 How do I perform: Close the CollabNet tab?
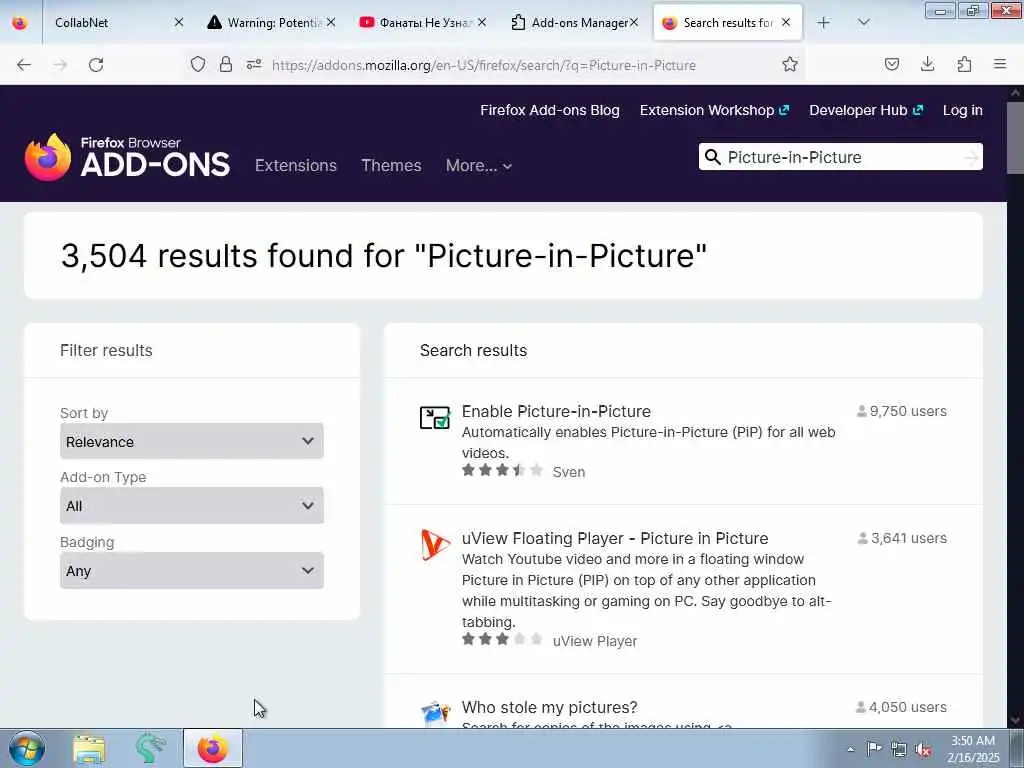click(x=179, y=23)
